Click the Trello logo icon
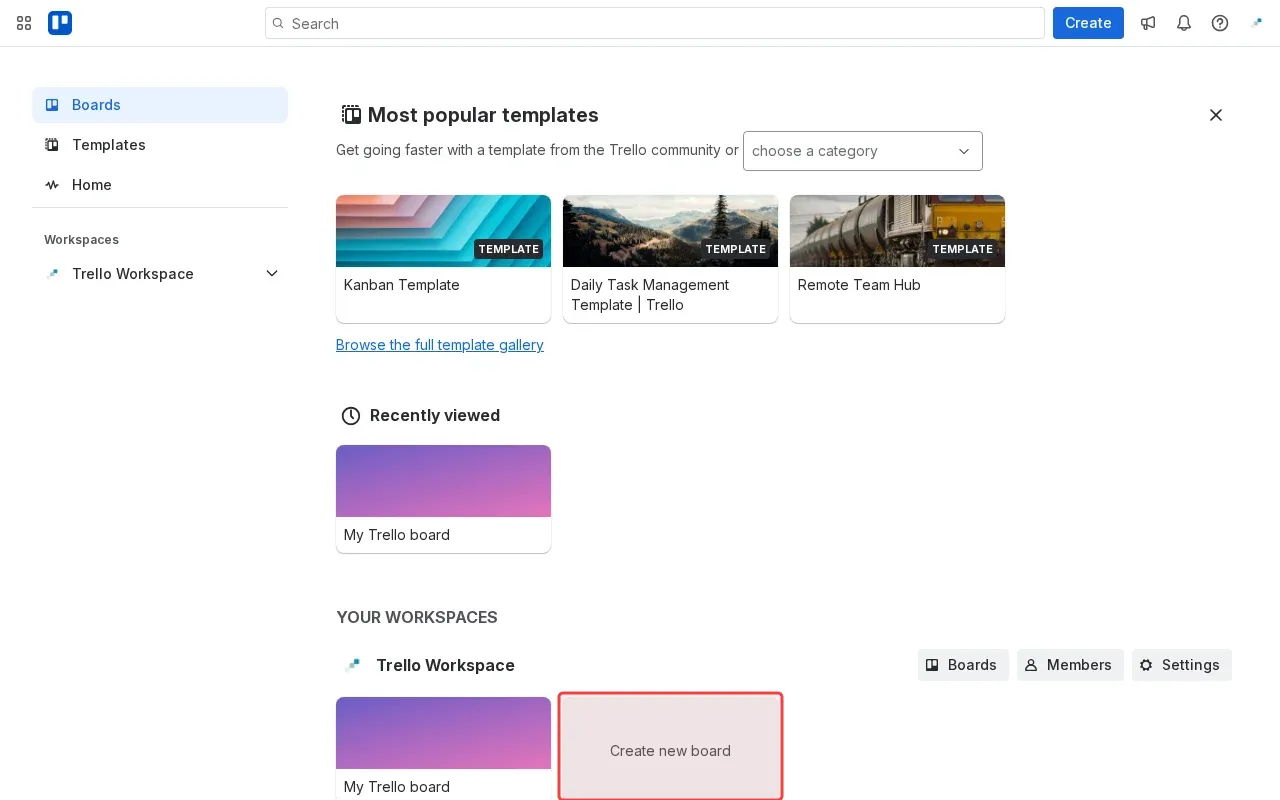 point(60,23)
